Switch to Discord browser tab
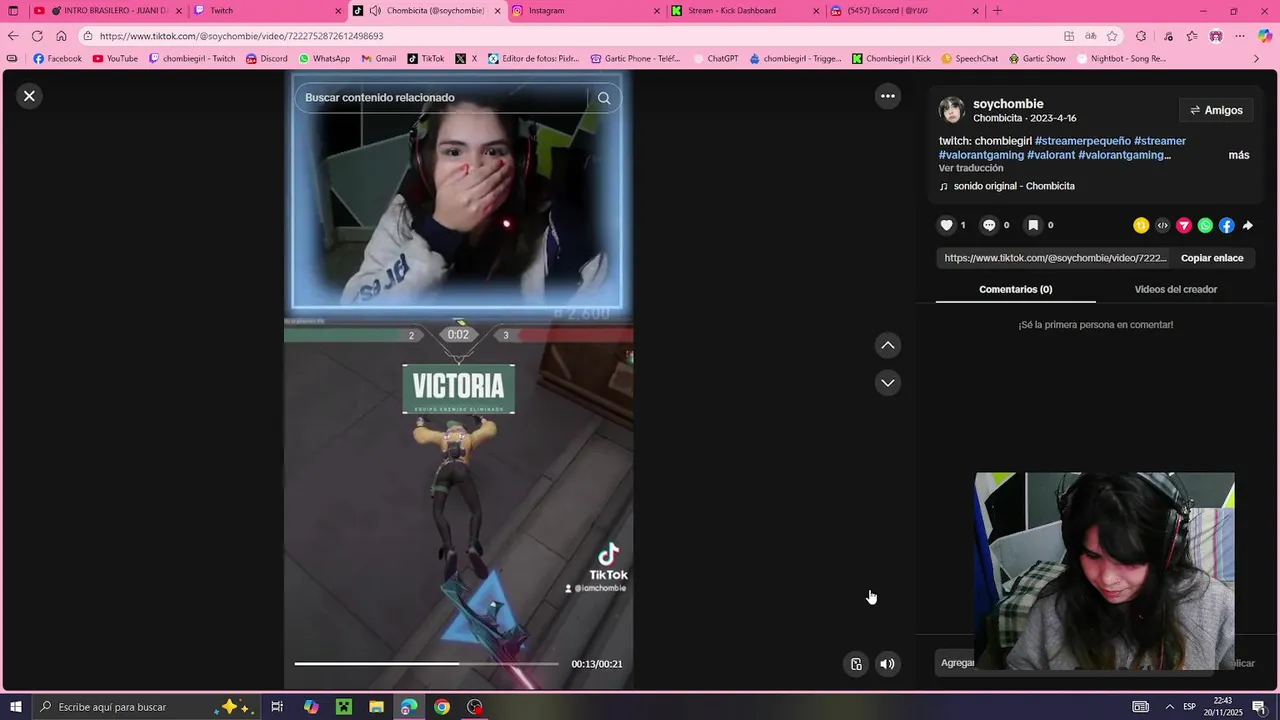1280x720 pixels. tap(905, 11)
